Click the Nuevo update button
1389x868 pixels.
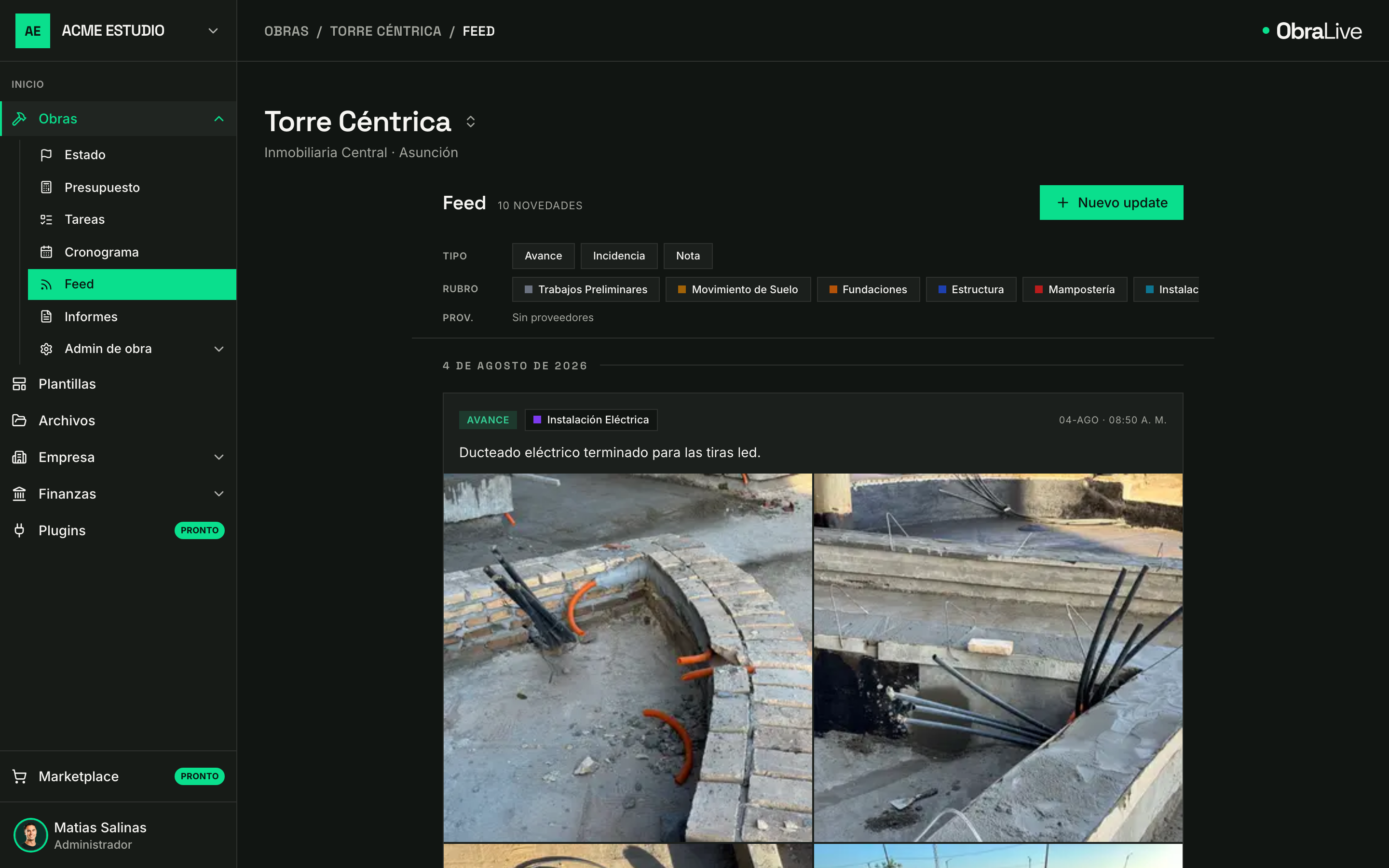[x=1111, y=203]
